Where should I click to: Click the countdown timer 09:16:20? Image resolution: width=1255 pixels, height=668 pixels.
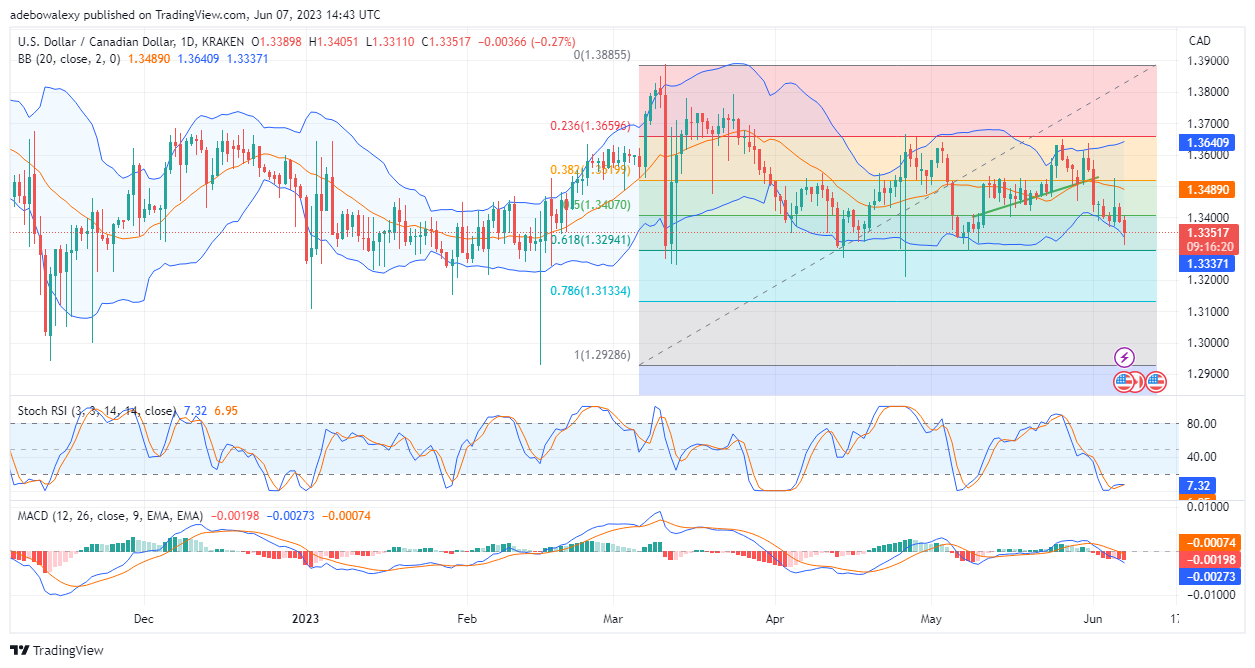(x=1209, y=245)
